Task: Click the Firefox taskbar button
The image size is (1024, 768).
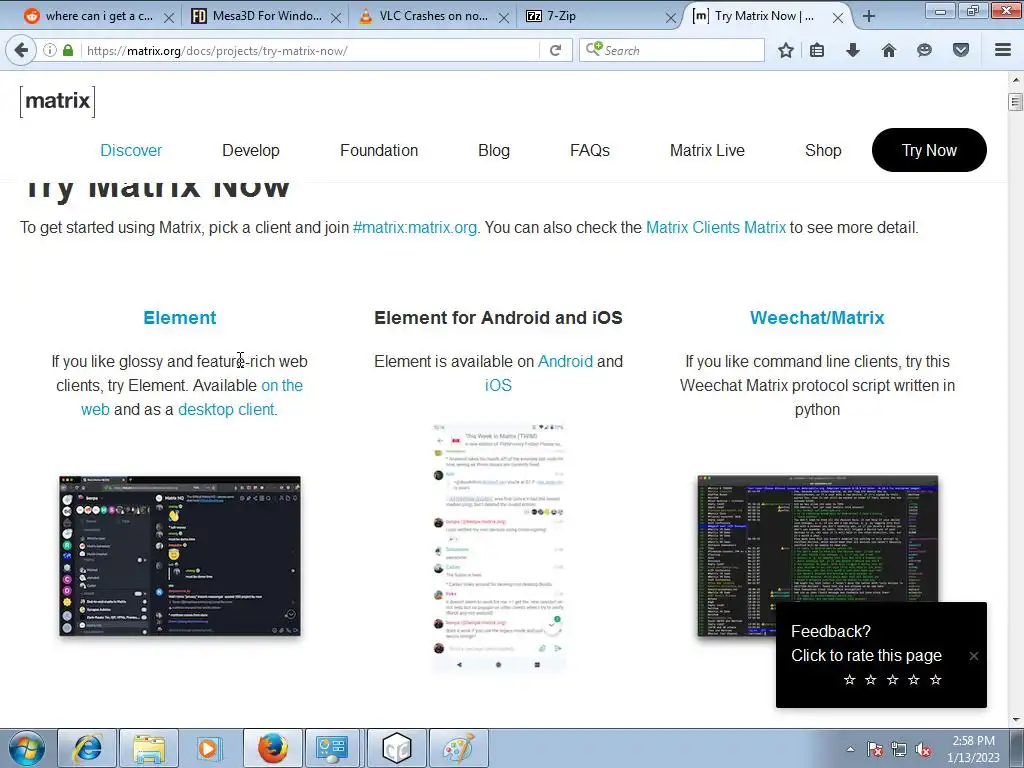Action: (x=273, y=748)
